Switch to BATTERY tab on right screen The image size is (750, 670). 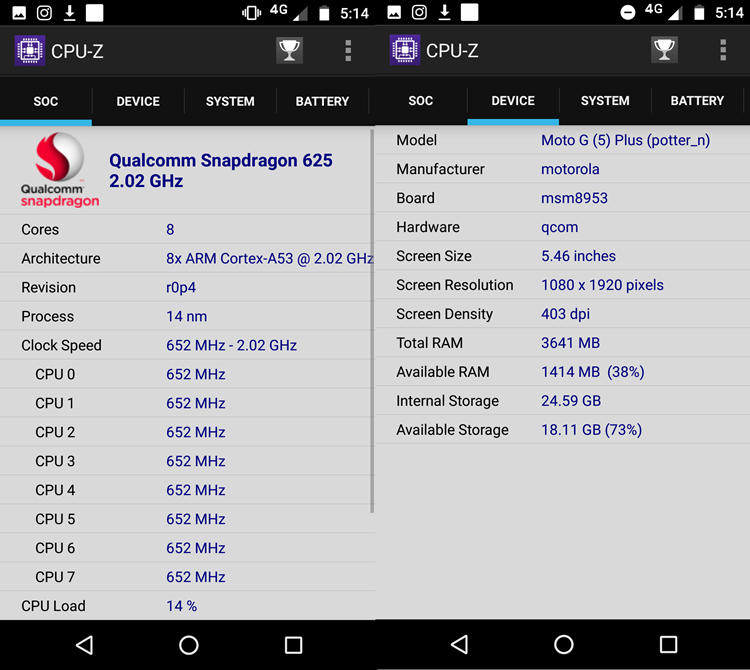tap(697, 100)
